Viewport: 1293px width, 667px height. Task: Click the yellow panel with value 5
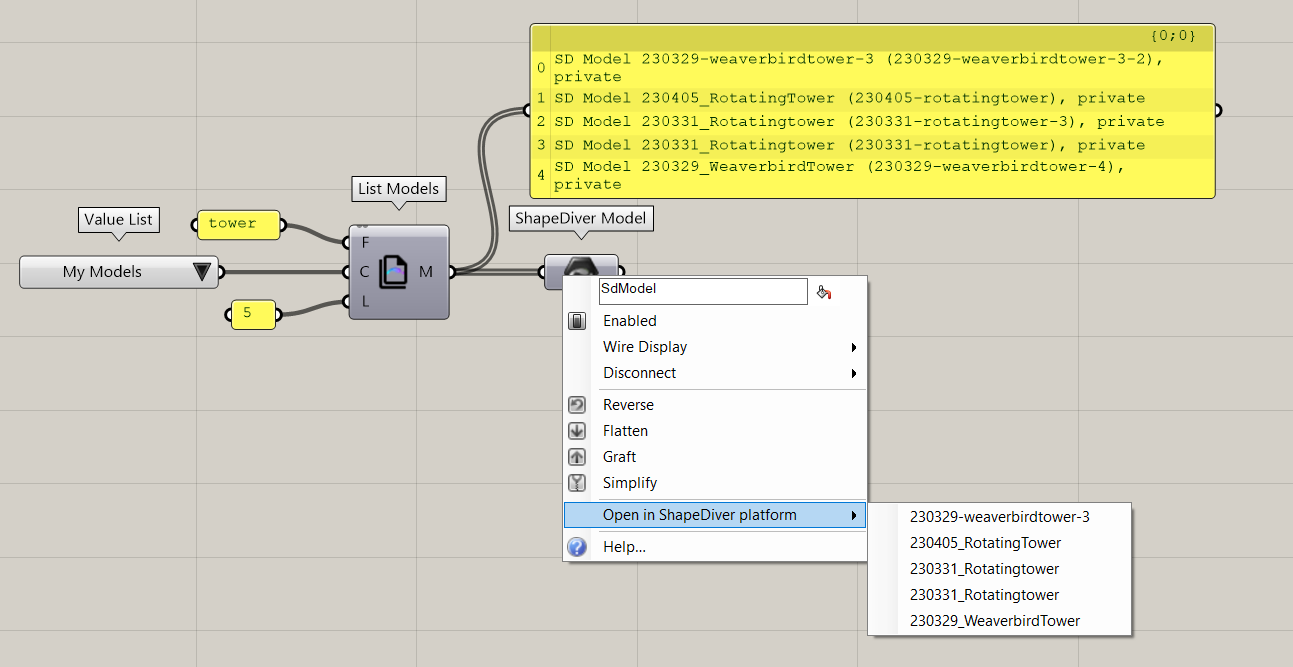pos(254,314)
